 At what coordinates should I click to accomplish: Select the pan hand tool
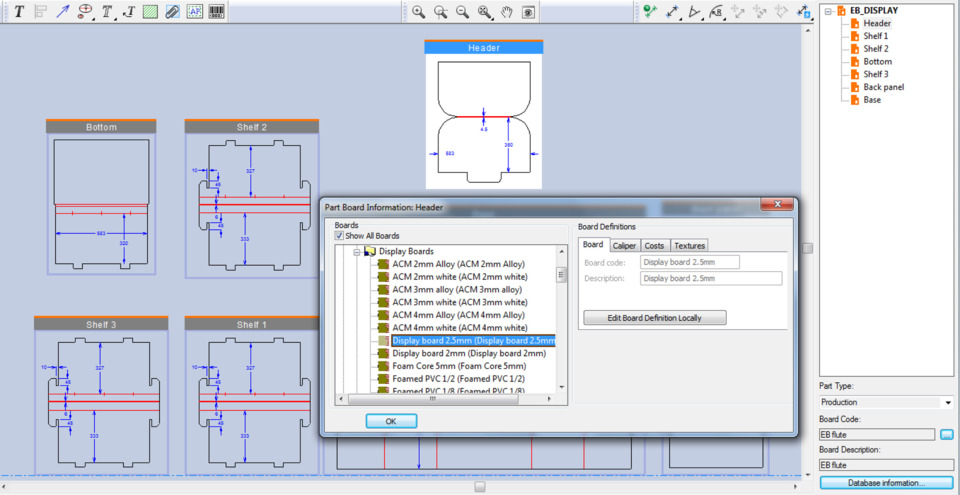[507, 12]
